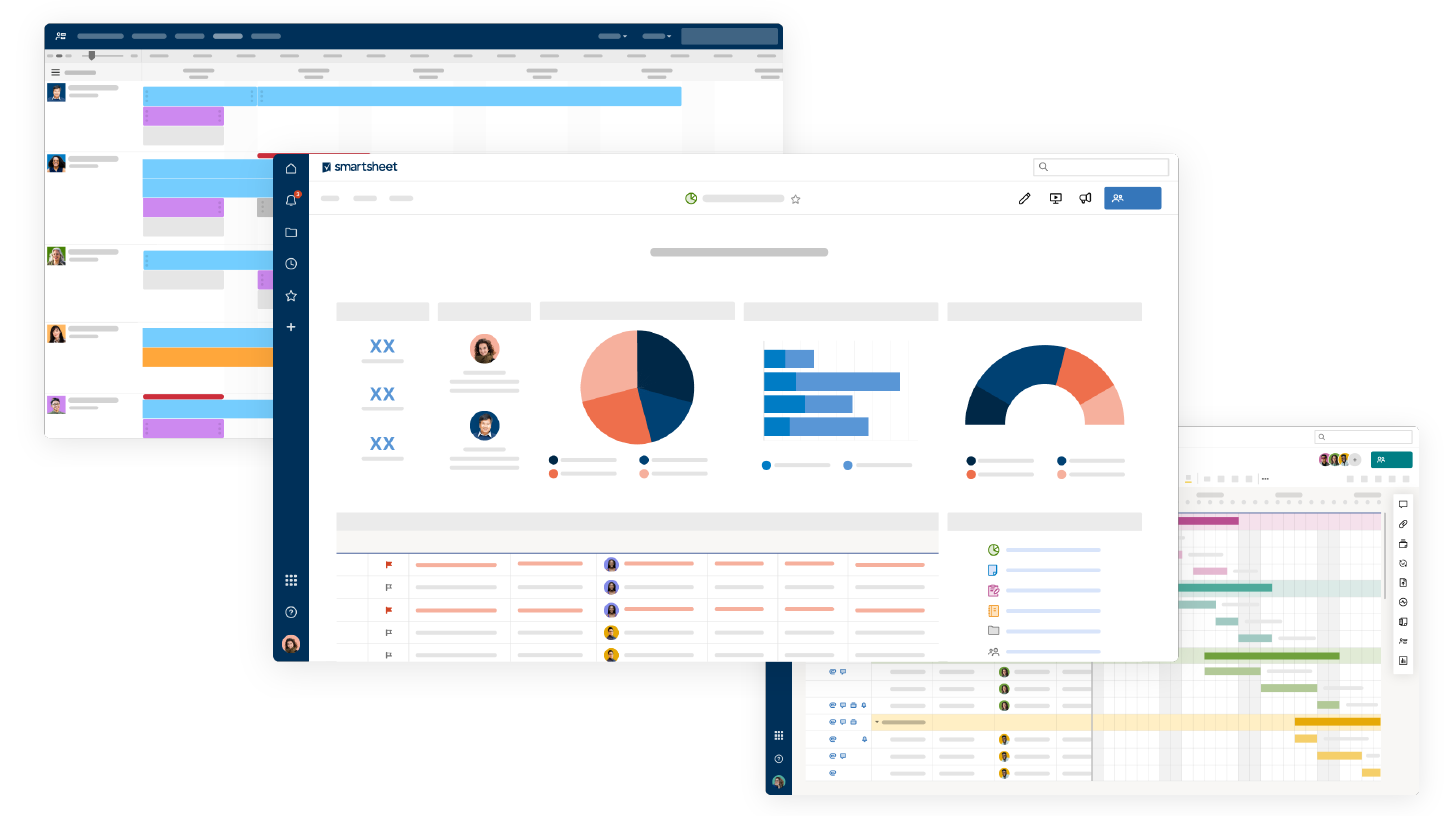Screen dimensions: 1451x816
Task: Open notifications bell with red badge
Action: tap(291, 200)
